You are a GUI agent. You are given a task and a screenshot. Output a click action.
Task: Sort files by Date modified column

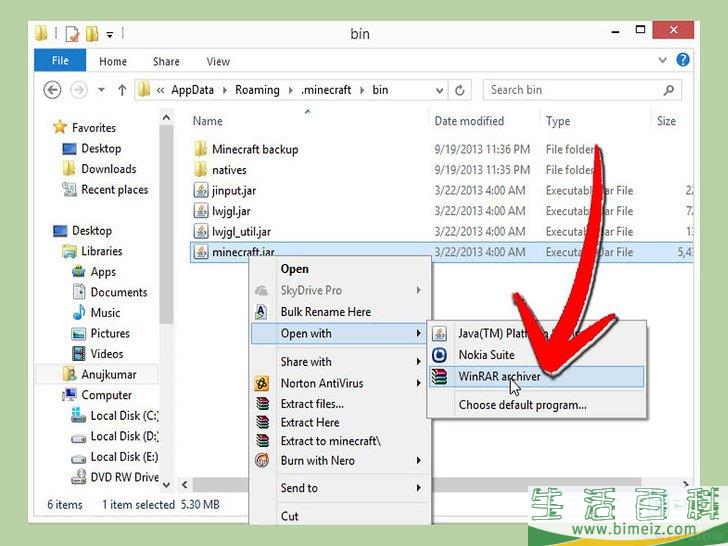[x=469, y=121]
